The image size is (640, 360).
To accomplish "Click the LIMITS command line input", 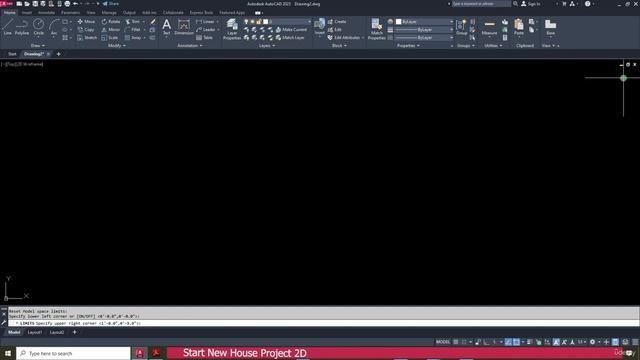I will [x=324, y=323].
